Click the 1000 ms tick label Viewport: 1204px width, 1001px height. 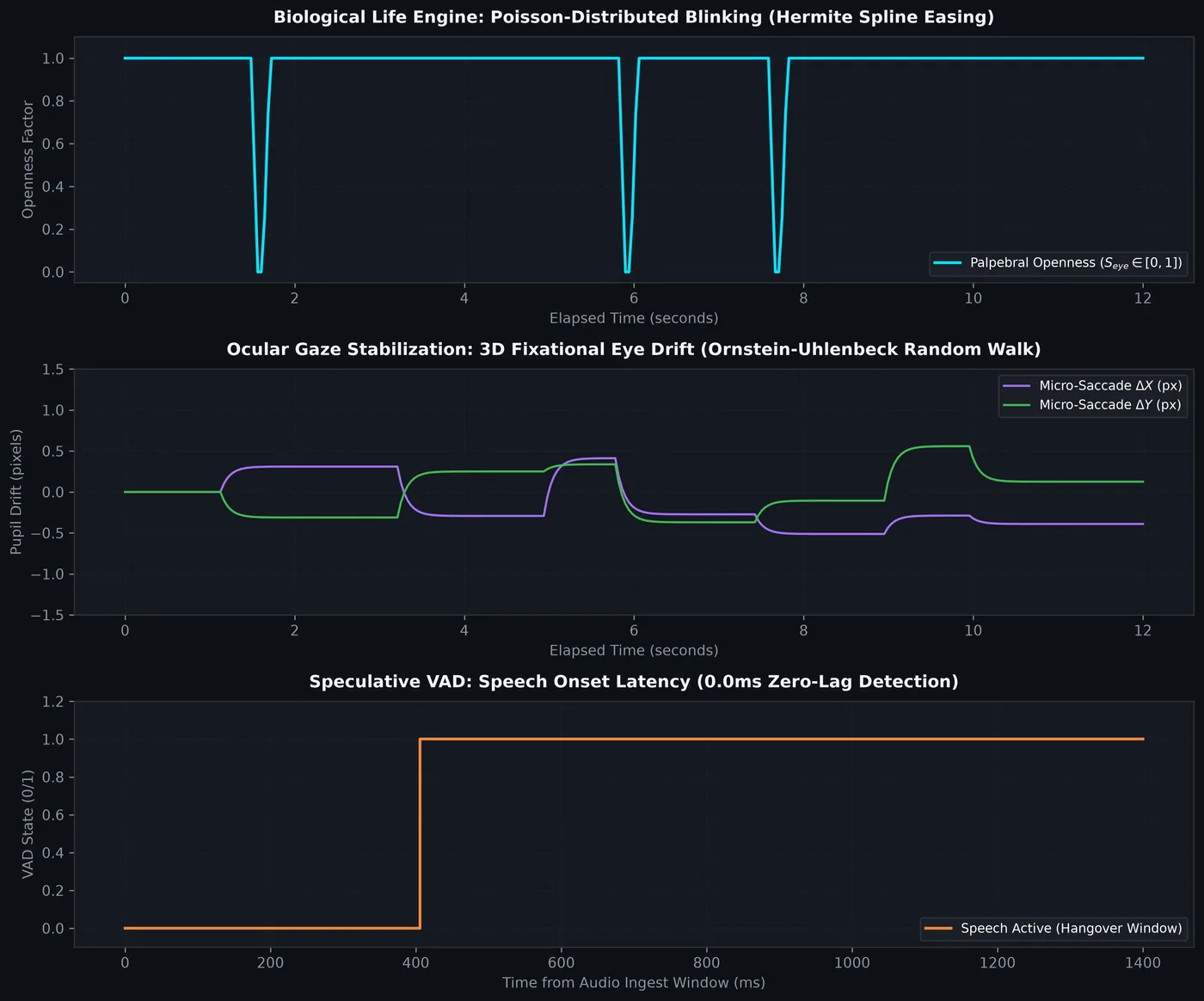(x=852, y=962)
